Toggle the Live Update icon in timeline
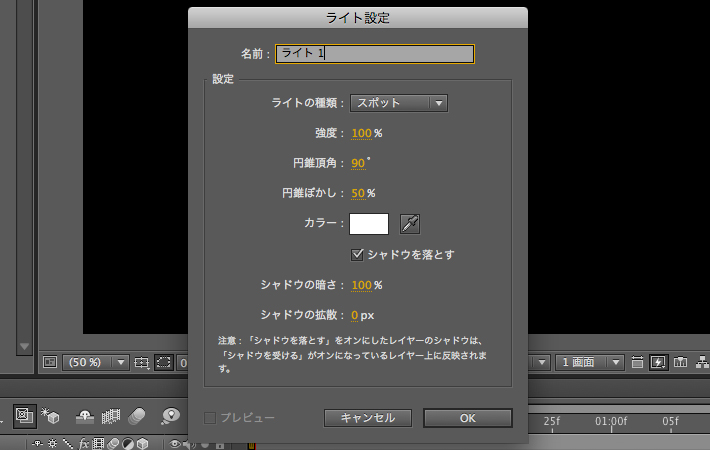Image resolution: width=710 pixels, height=450 pixels. 26,415
